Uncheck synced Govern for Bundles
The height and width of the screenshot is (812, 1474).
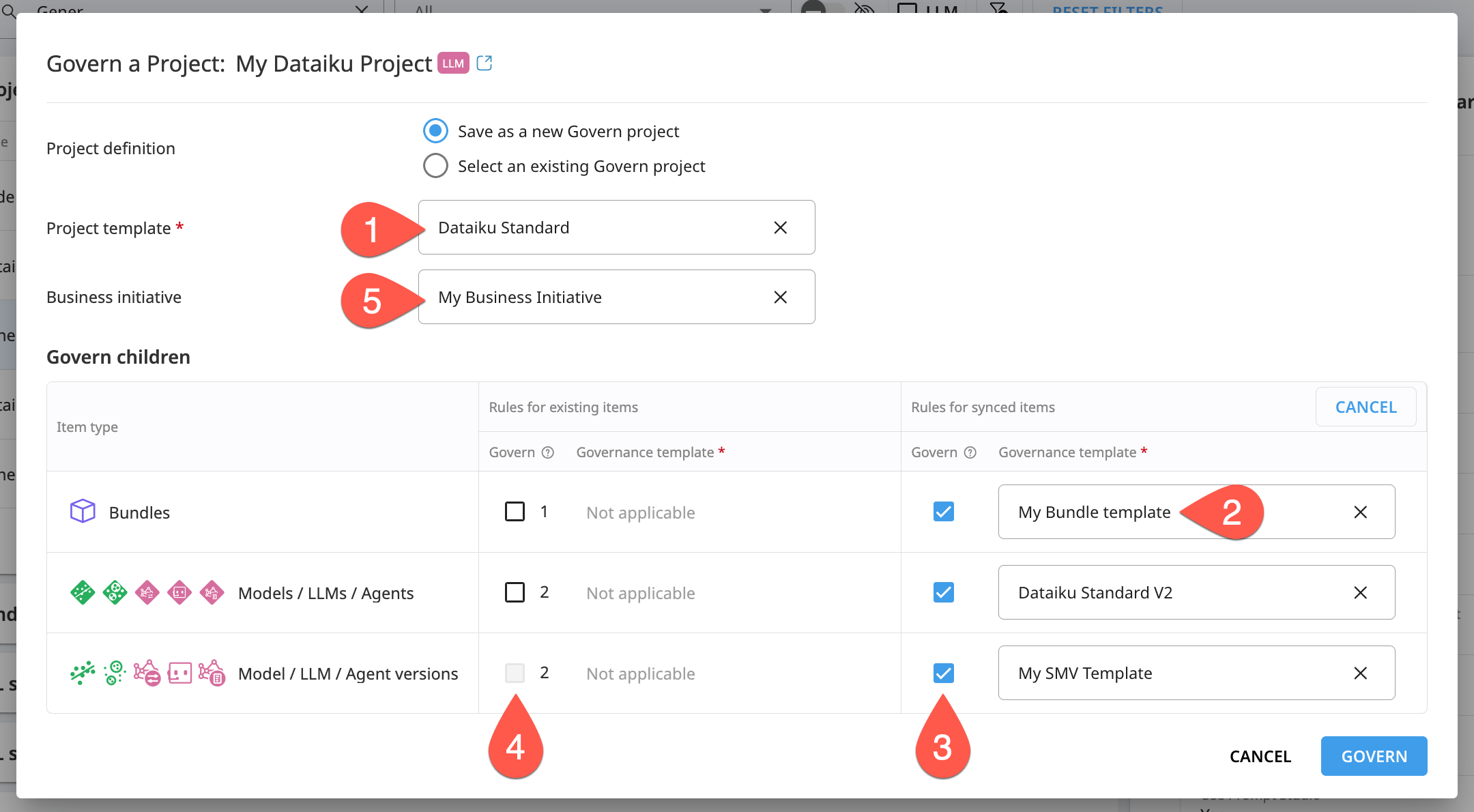tap(944, 512)
